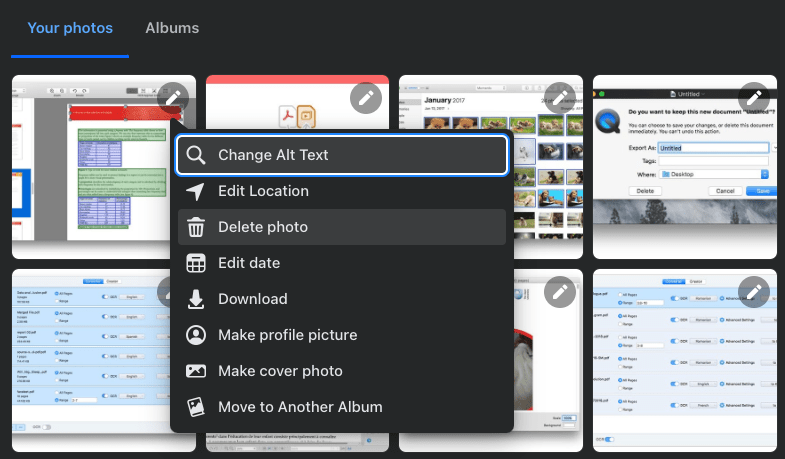This screenshot has width=785, height=459.
Task: Click pencil icon on the red-banner document photo
Action: click(173, 98)
